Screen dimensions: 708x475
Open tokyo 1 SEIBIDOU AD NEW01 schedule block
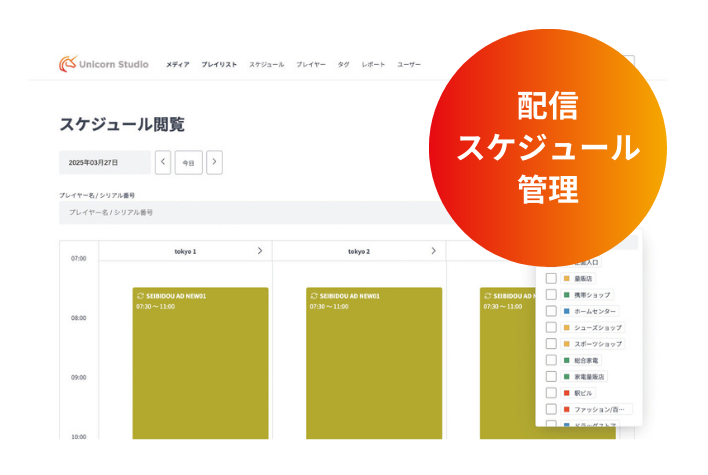(200, 363)
